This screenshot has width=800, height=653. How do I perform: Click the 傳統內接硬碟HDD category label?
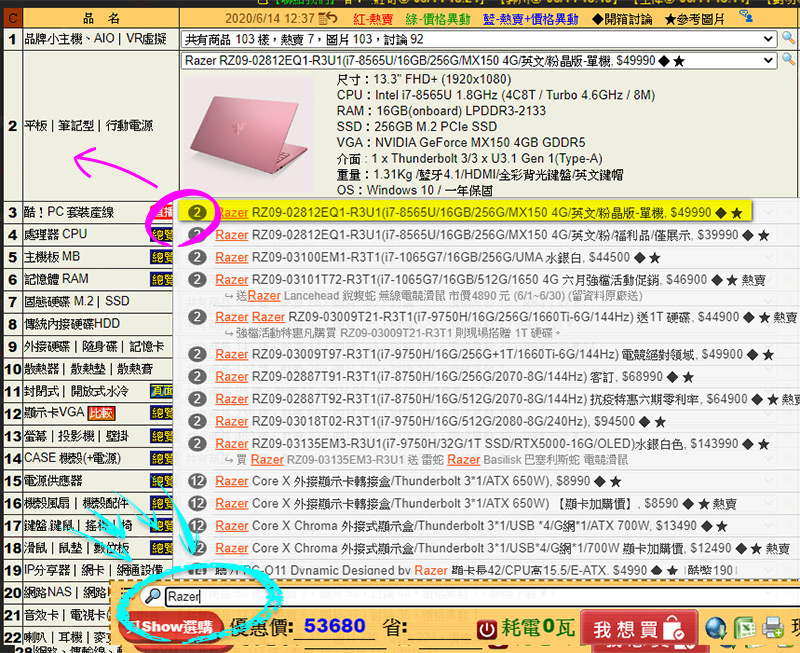(x=72, y=324)
